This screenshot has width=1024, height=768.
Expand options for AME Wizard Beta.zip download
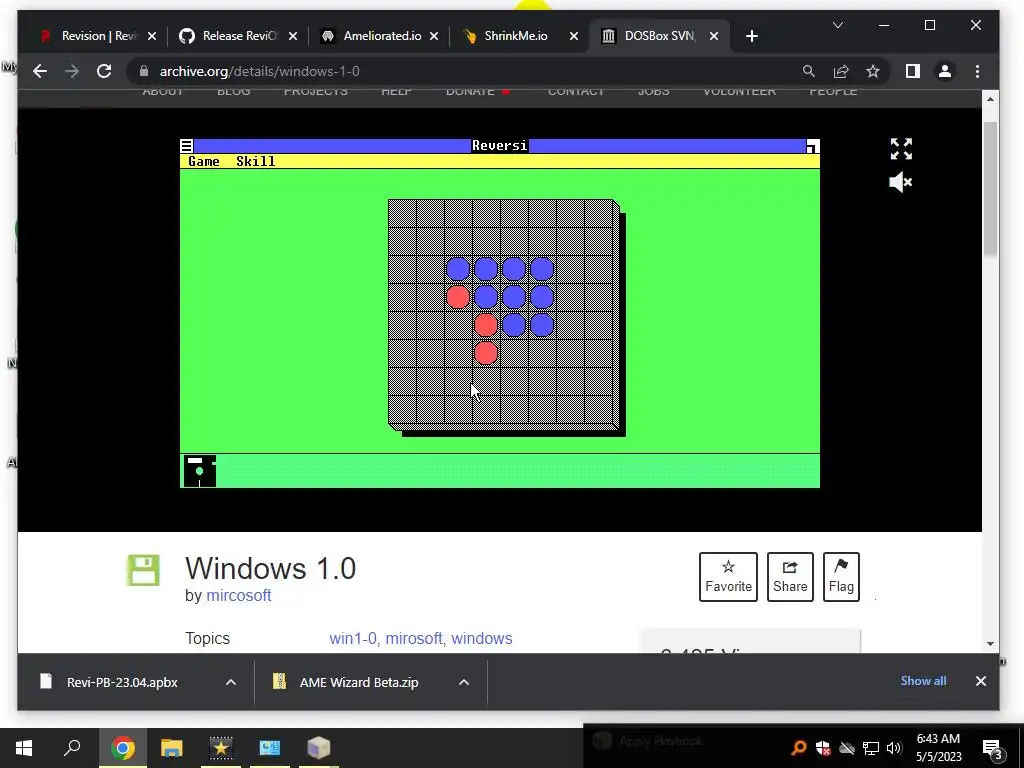[x=464, y=682]
